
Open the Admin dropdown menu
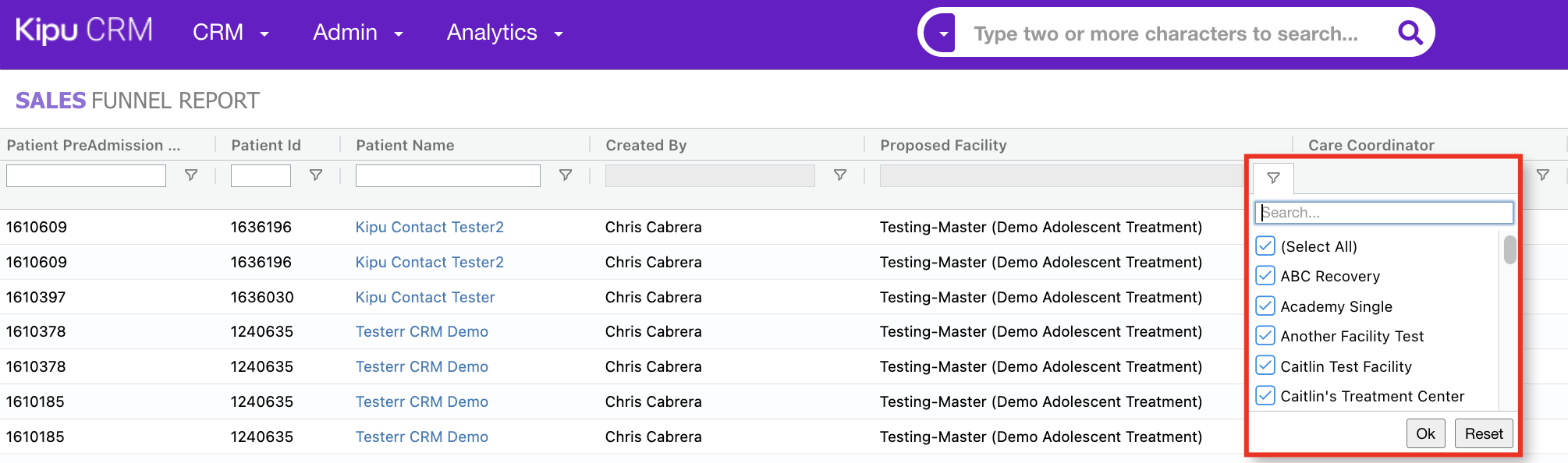(357, 33)
